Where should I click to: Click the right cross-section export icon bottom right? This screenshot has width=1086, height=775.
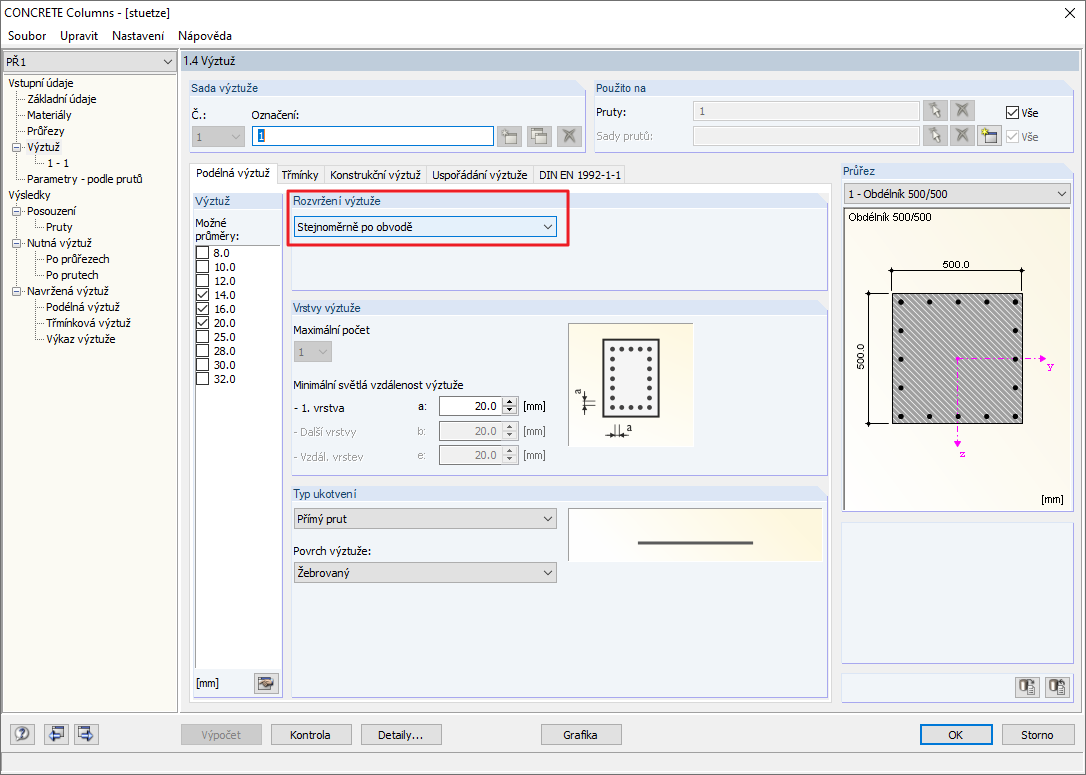pyautogui.click(x=1057, y=686)
